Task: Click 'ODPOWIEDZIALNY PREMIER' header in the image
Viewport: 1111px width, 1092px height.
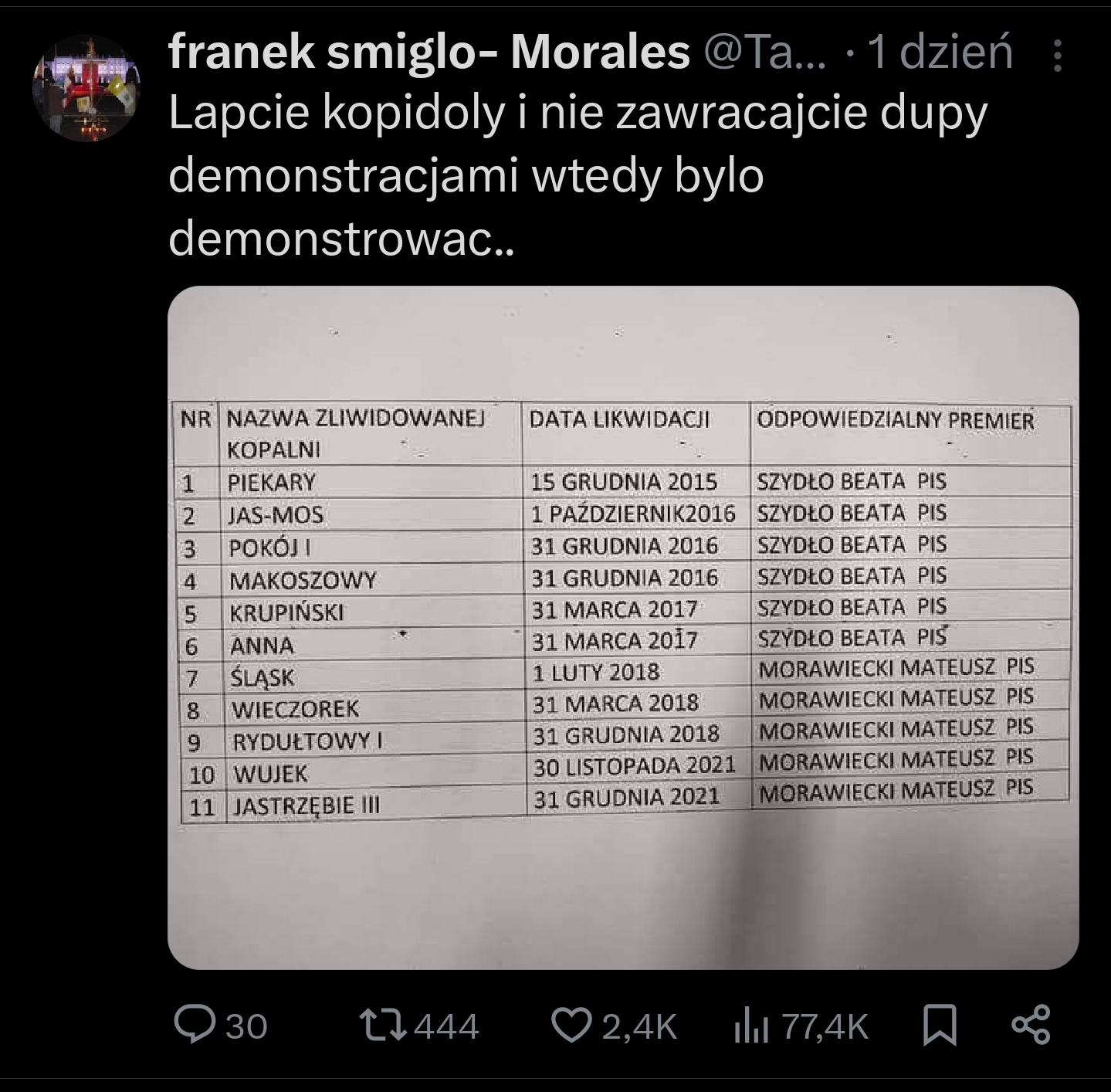Action: click(895, 421)
